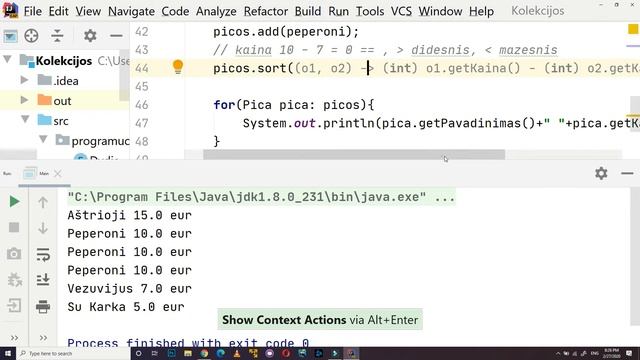Click the java.exe command line link
The height and width of the screenshot is (360, 640).
tap(261, 197)
